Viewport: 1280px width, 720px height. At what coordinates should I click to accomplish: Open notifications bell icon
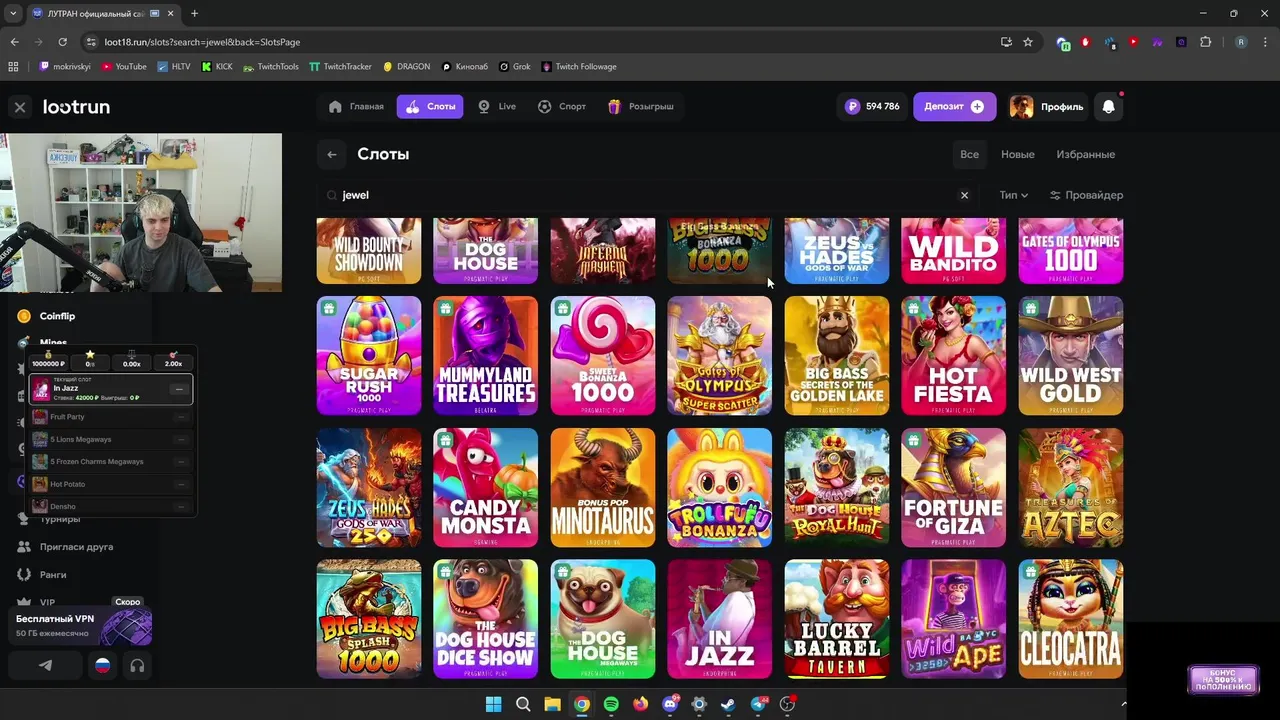[x=1108, y=106]
